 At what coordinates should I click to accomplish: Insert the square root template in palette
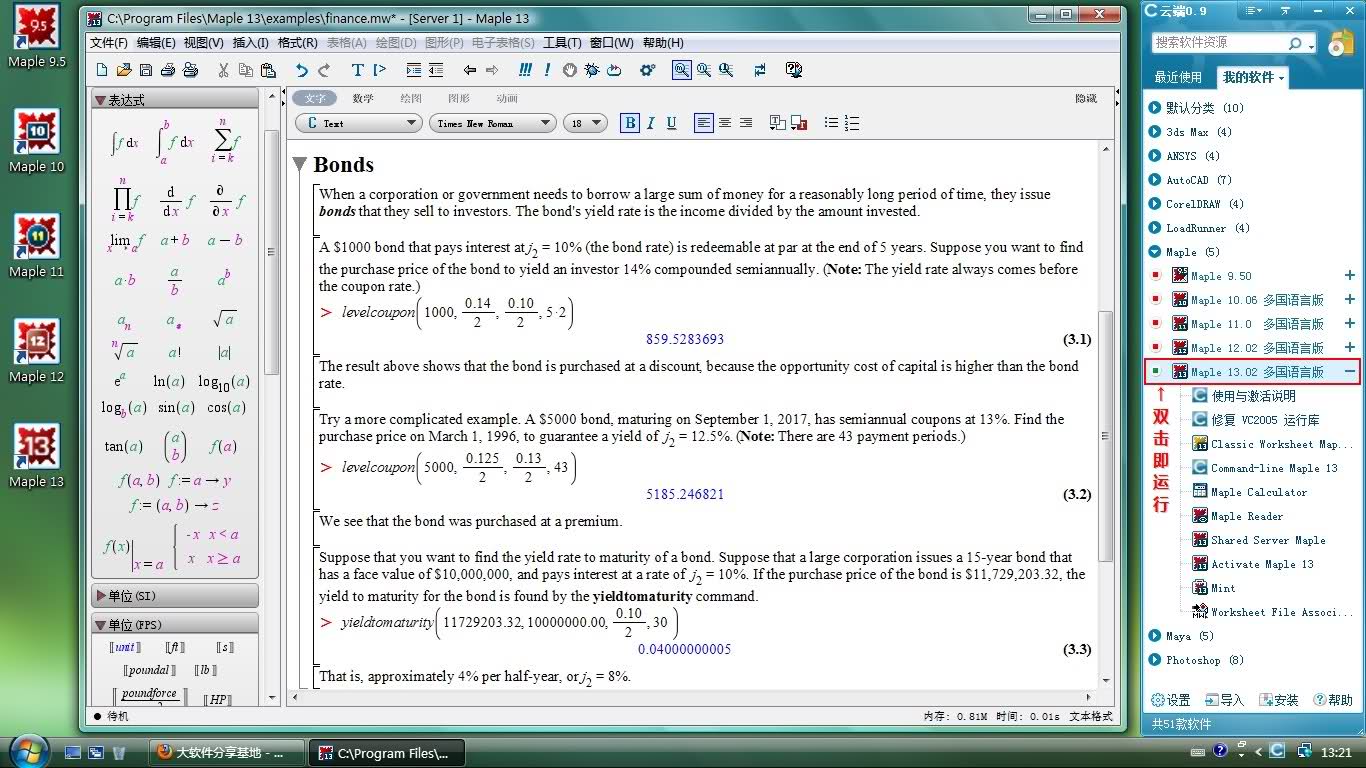pyautogui.click(x=224, y=320)
